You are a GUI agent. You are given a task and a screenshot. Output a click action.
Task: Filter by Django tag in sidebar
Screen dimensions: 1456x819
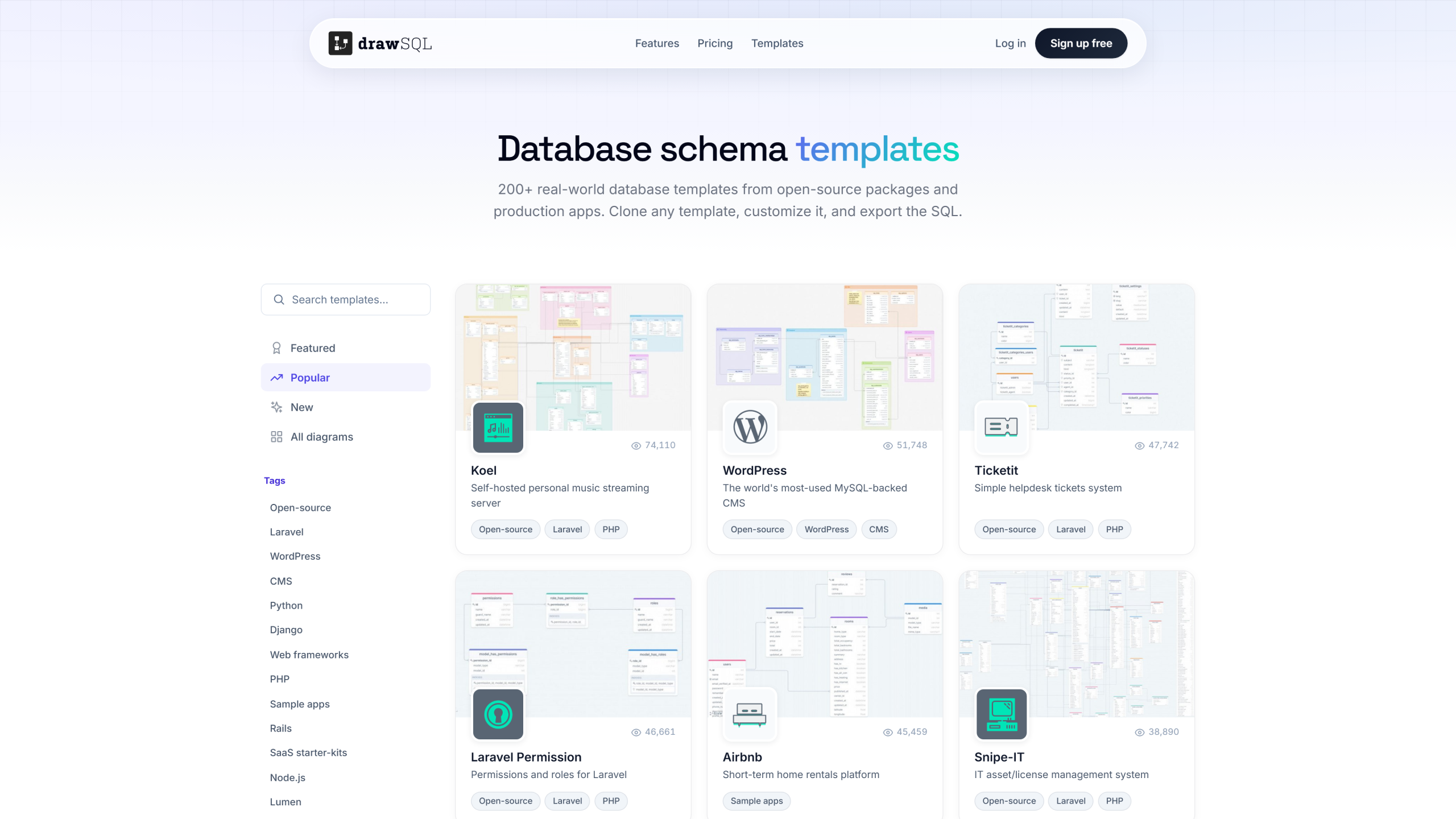coord(286,630)
